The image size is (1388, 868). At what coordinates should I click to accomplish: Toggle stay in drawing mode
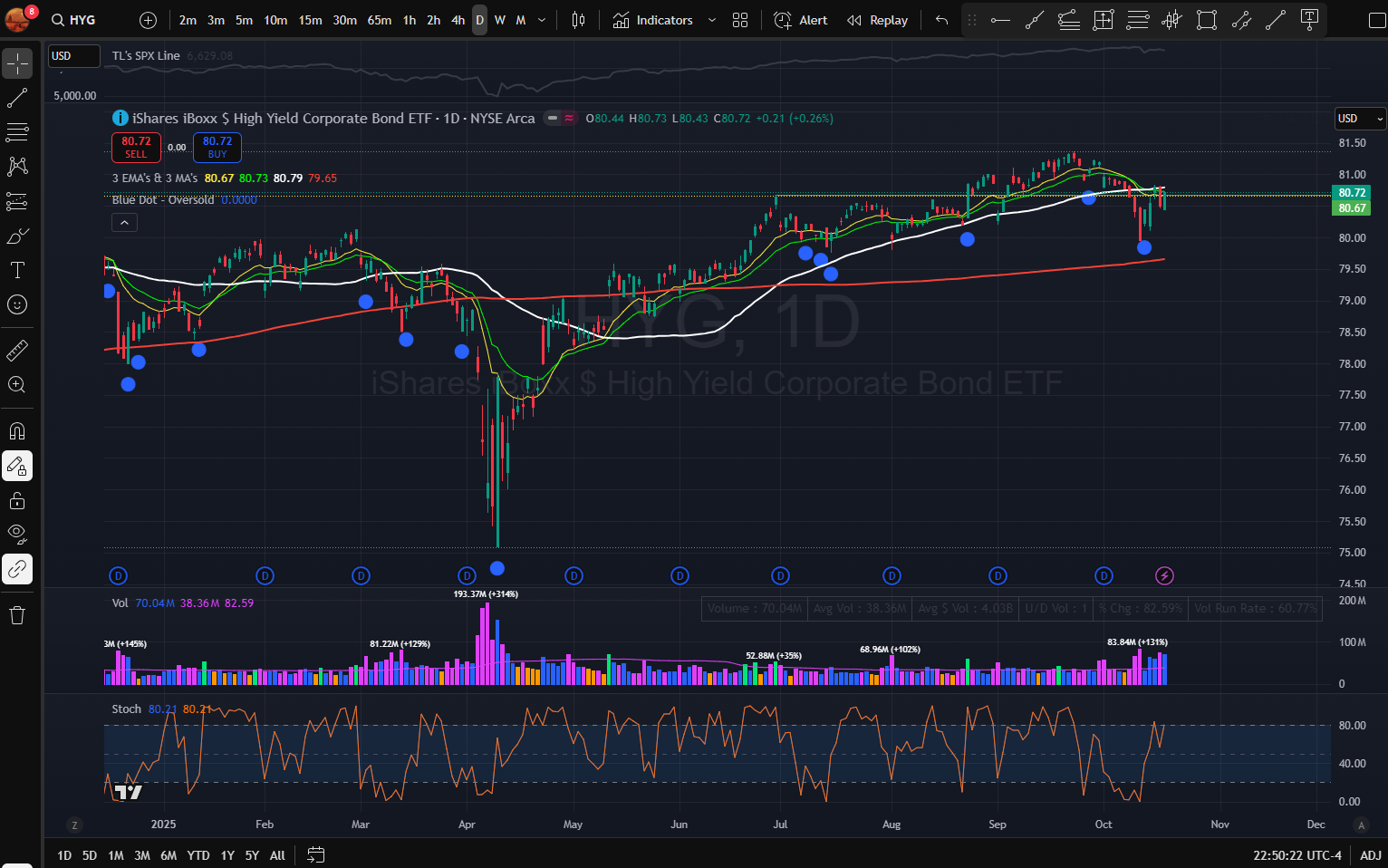point(17,466)
